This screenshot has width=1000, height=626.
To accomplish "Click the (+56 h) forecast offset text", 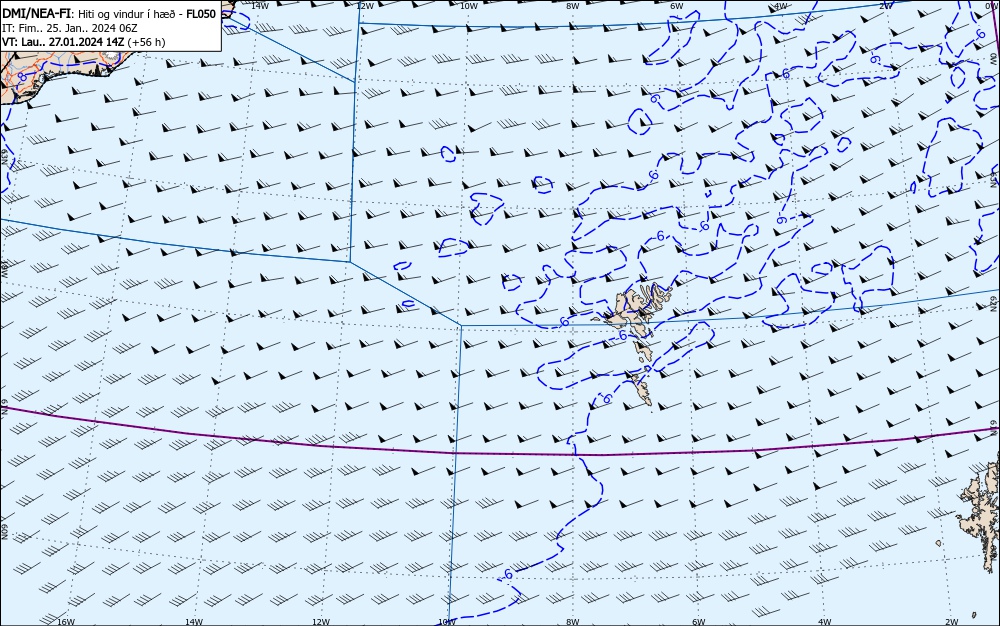I will coord(146,42).
